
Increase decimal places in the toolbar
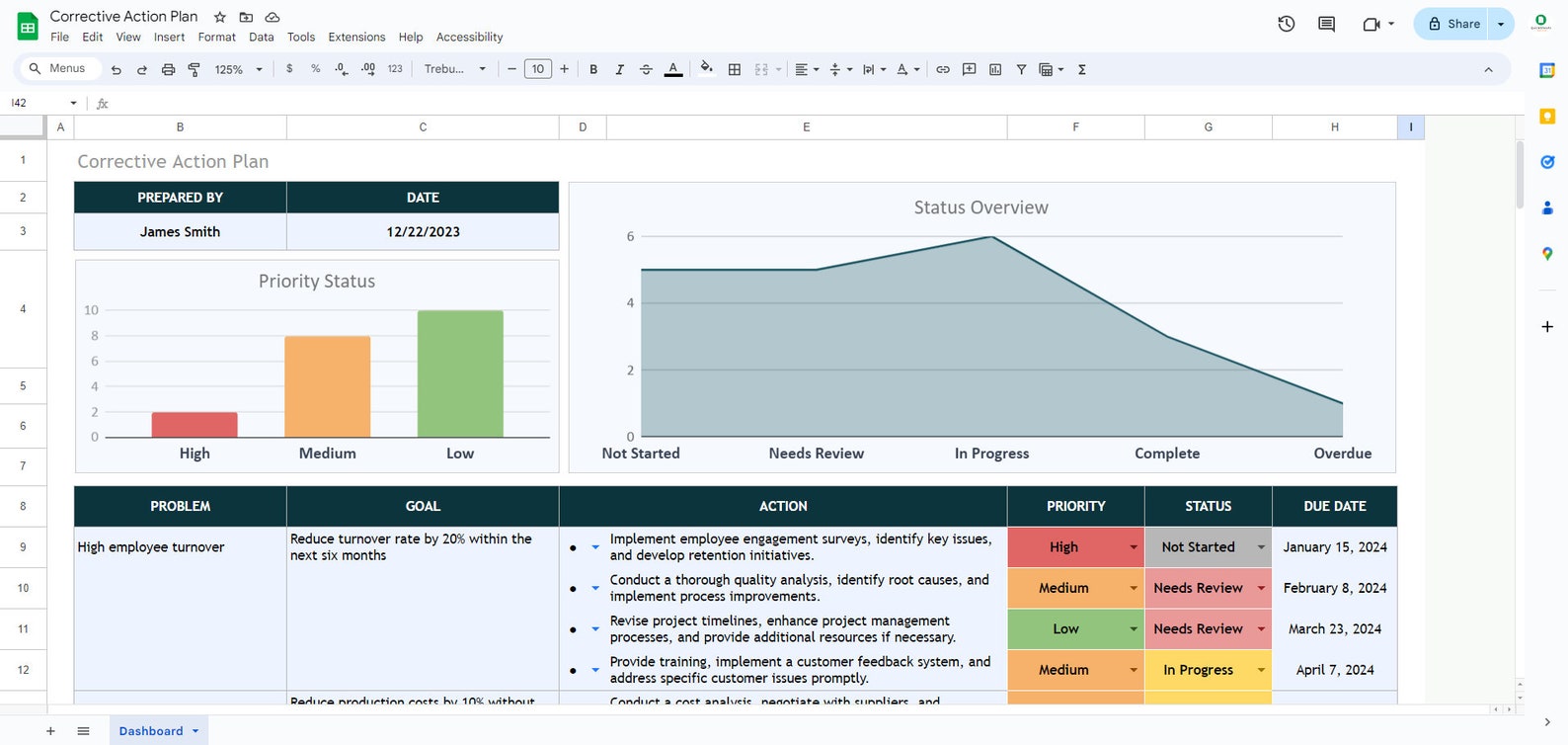pos(368,69)
